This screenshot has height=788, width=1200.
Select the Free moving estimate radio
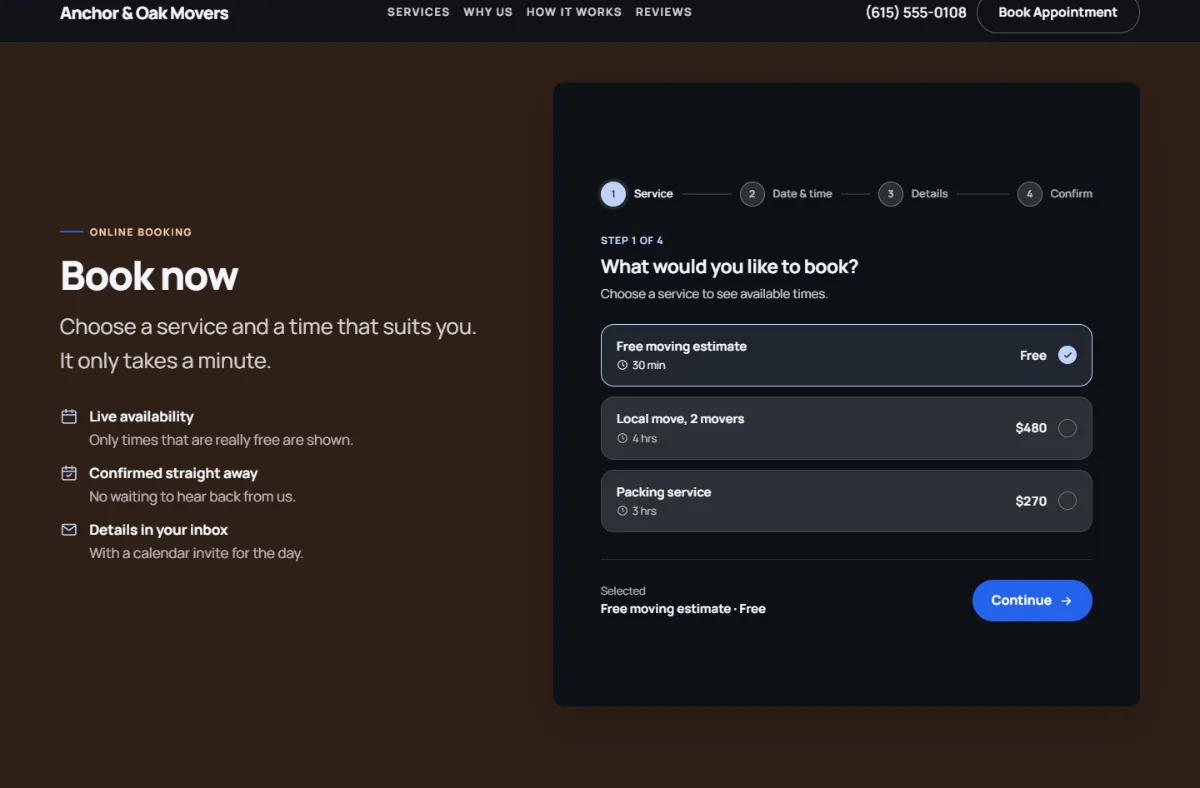click(x=1067, y=355)
